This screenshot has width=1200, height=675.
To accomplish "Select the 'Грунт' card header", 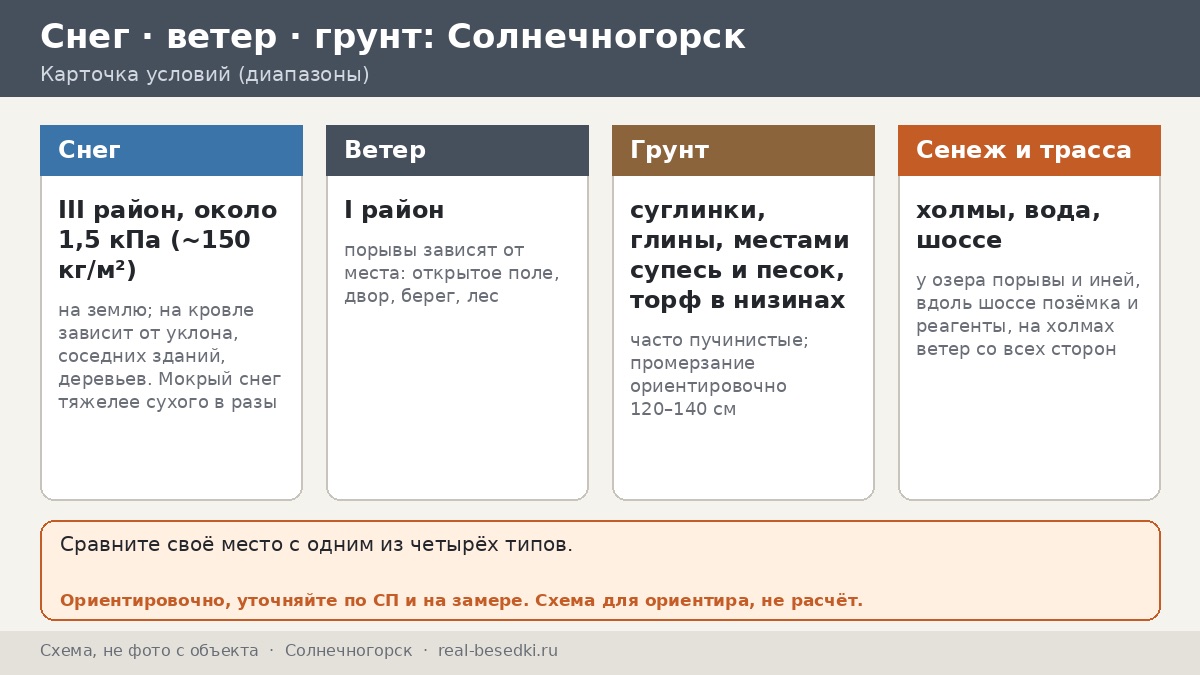I will 743,150.
